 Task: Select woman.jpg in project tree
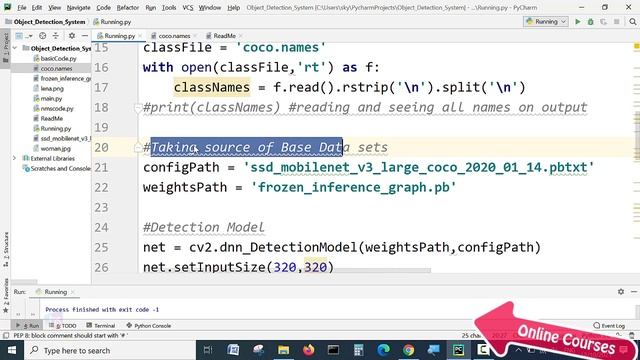coord(55,149)
